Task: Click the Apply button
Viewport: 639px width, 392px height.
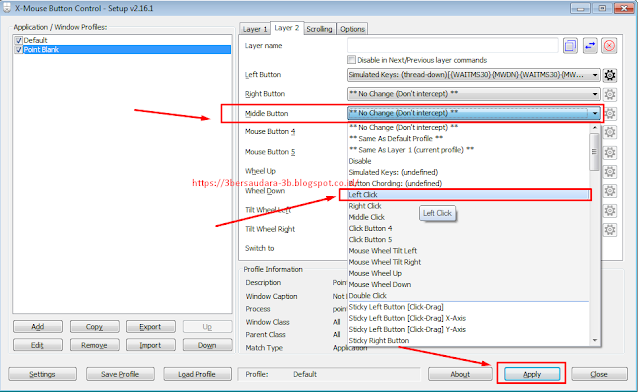Action: coord(532,374)
